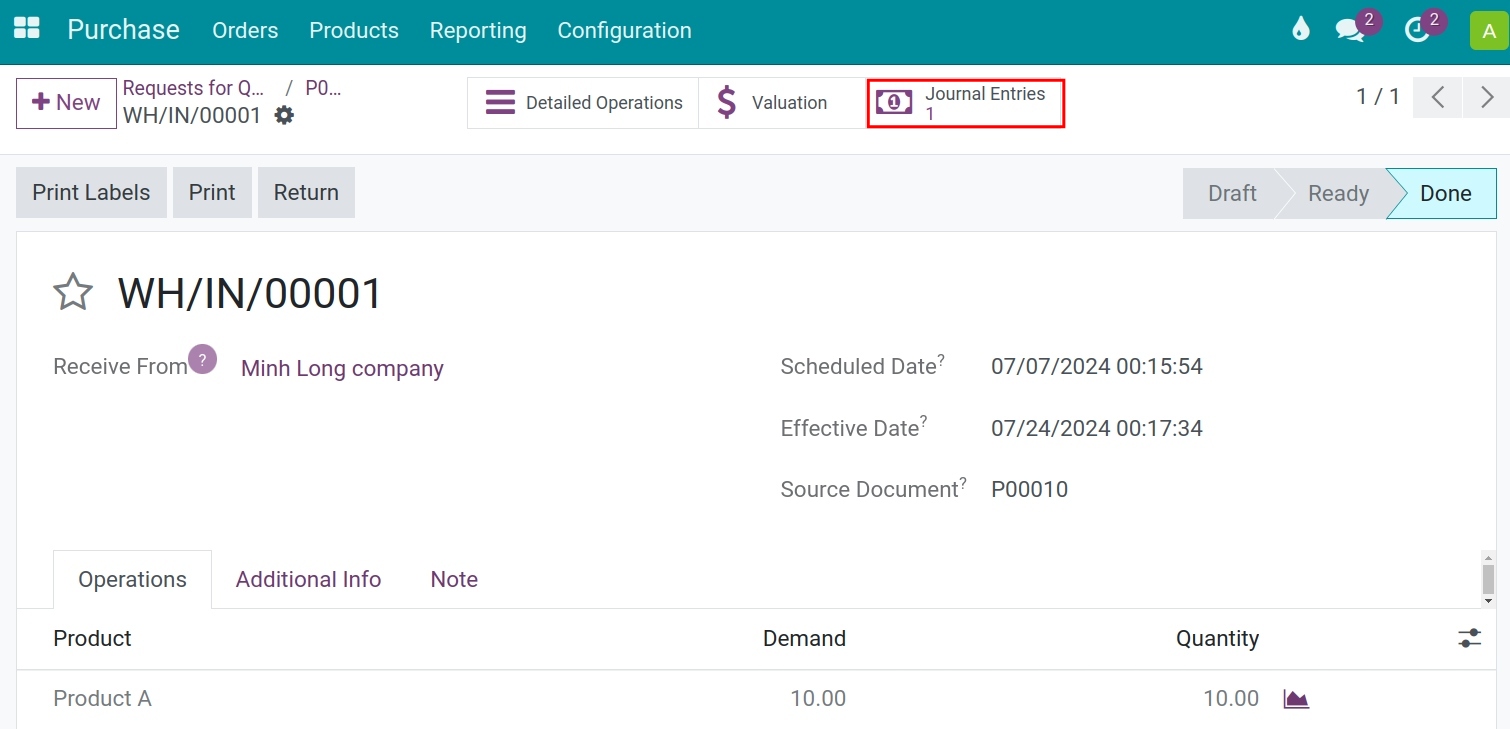Open the Valuation smart button
This screenshot has width=1510, height=729.
(782, 103)
